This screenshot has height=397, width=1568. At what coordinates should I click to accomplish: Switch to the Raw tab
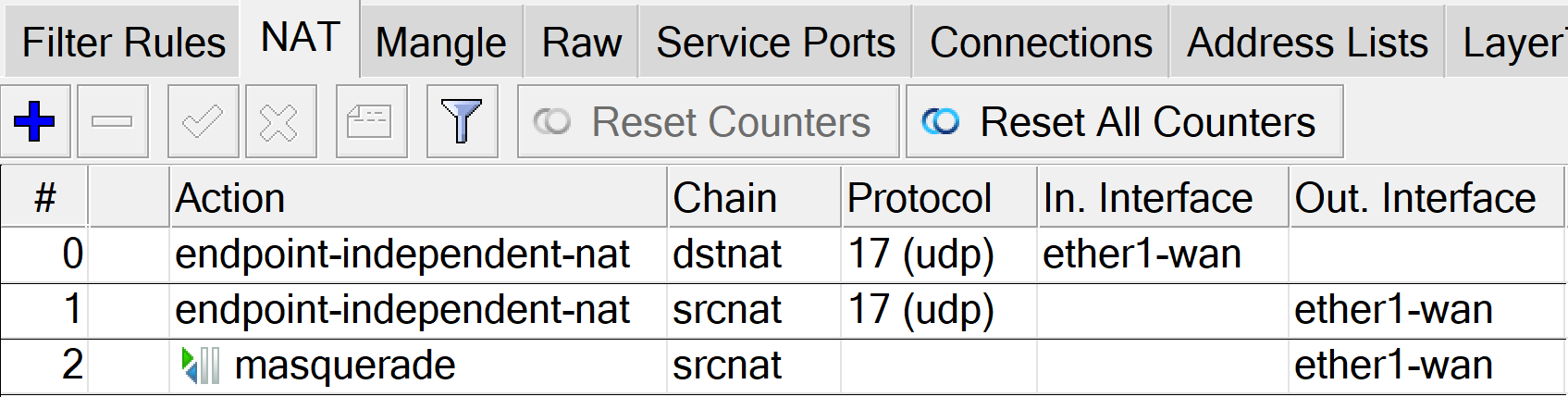pyautogui.click(x=581, y=43)
